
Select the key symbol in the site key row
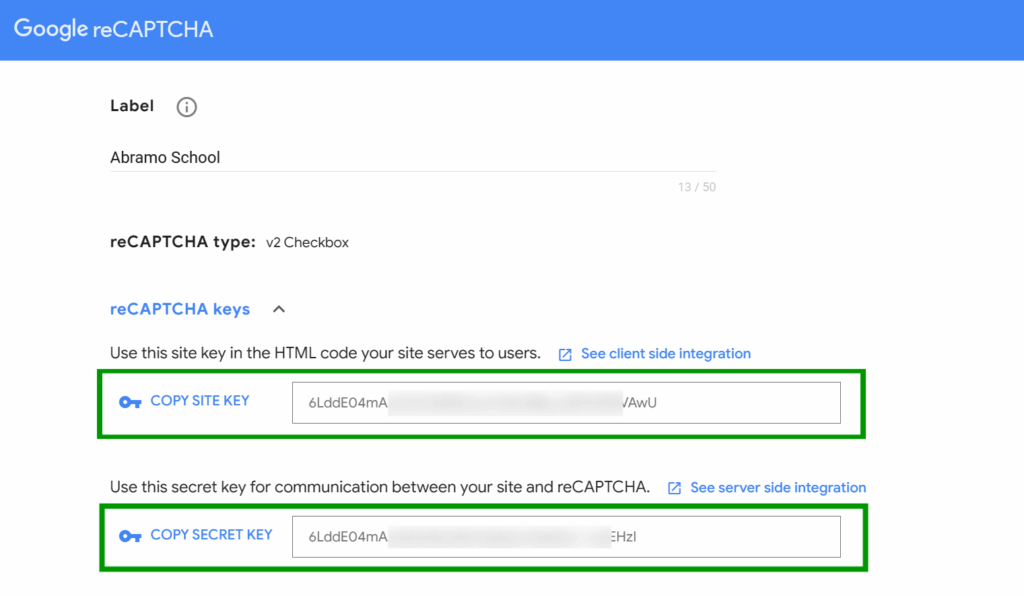click(130, 401)
